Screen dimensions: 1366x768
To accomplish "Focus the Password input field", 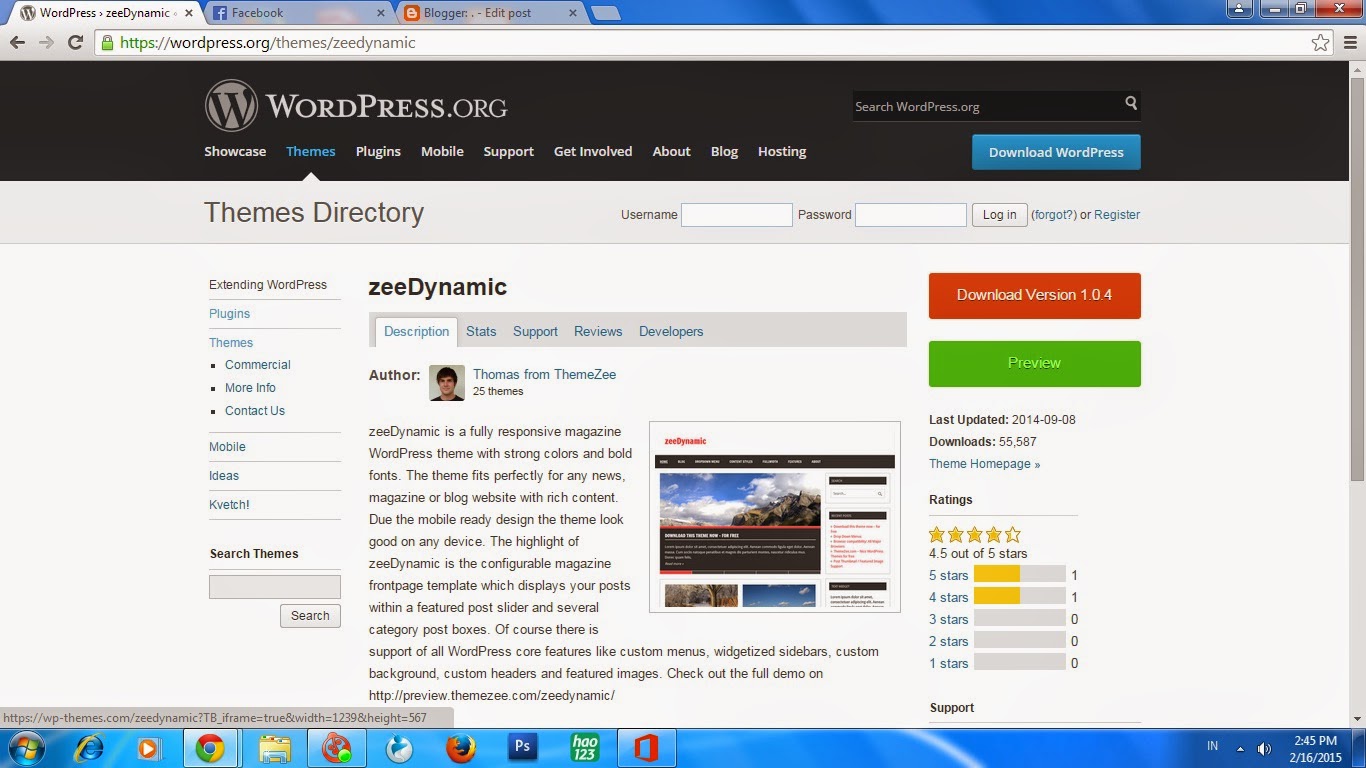I will pyautogui.click(x=911, y=215).
